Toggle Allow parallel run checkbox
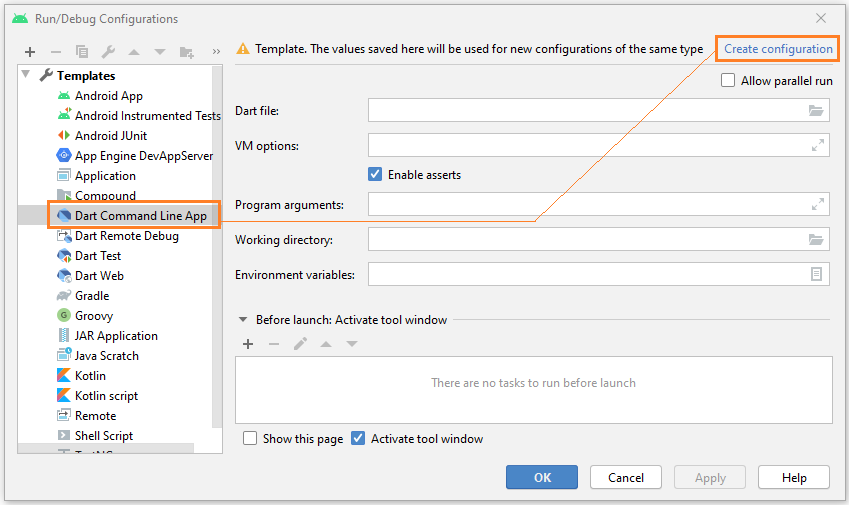The width and height of the screenshot is (849, 505). pos(728,81)
